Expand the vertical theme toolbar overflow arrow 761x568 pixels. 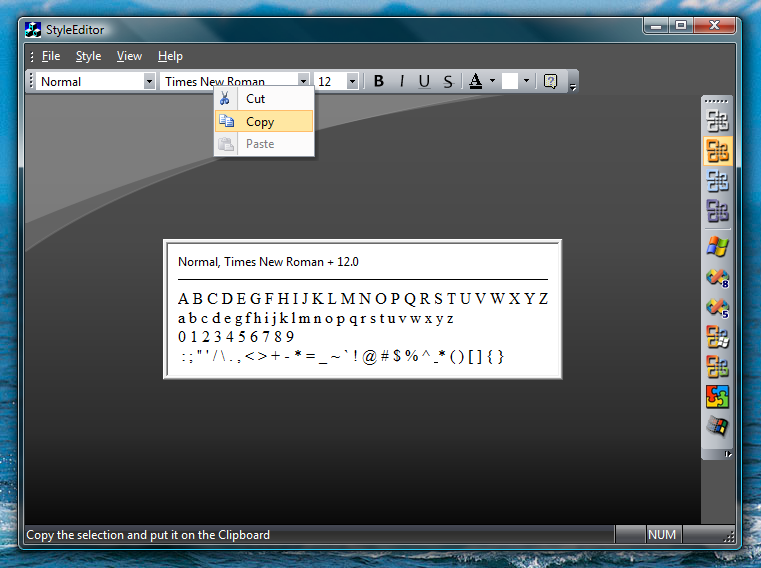[728, 454]
